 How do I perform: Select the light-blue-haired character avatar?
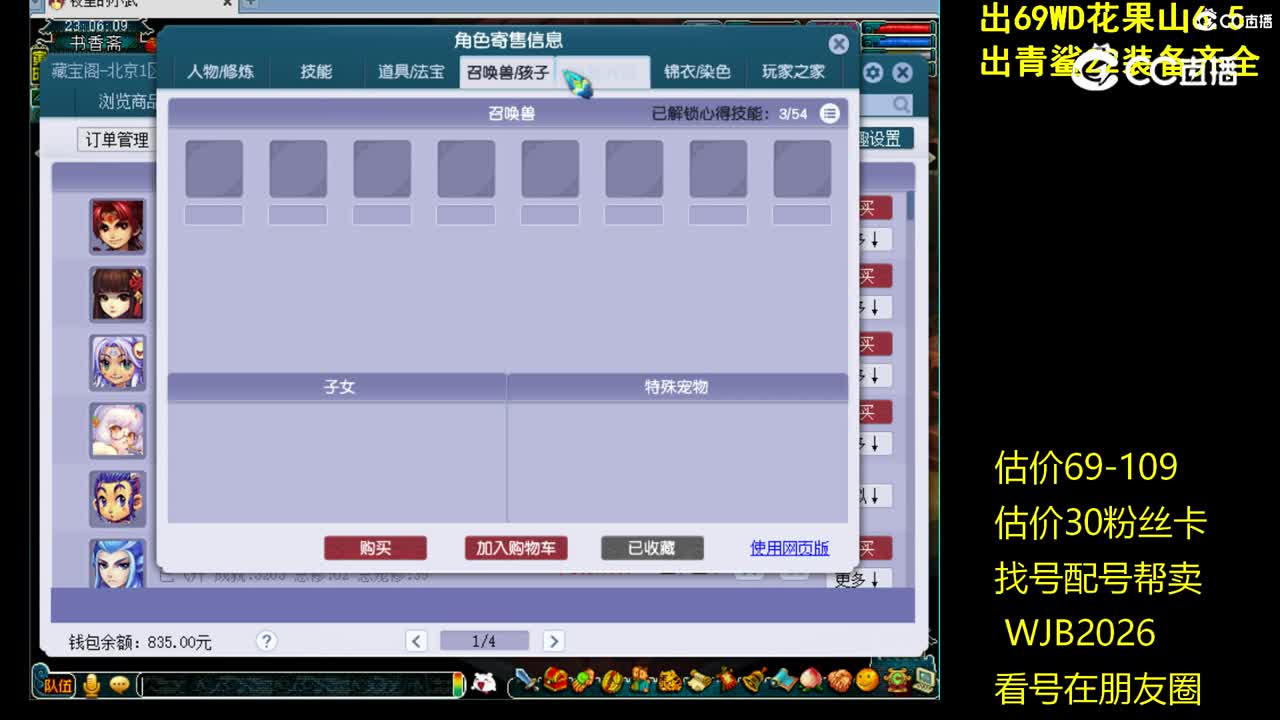coord(118,563)
